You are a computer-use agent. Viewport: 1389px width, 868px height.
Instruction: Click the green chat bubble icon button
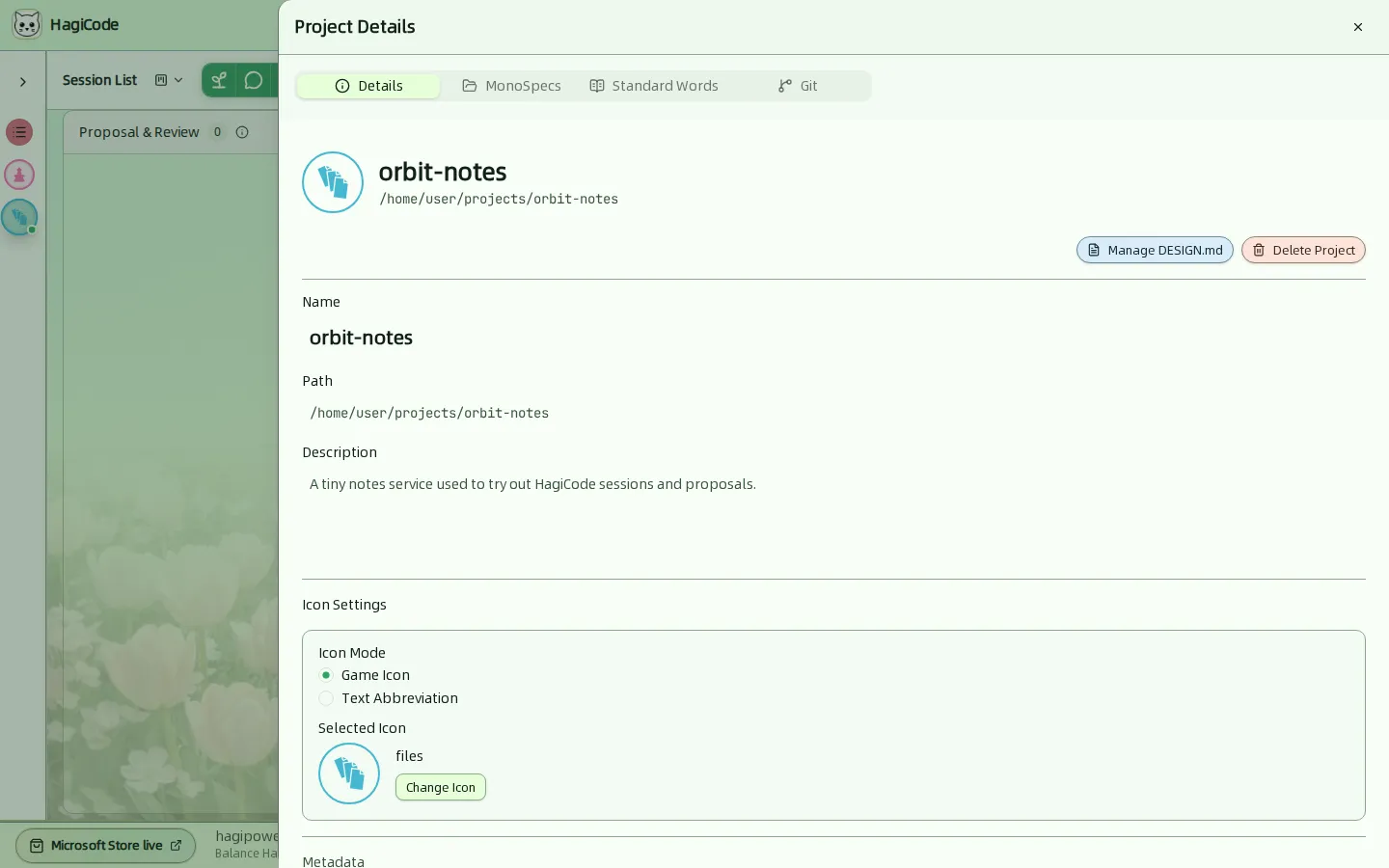(x=254, y=80)
